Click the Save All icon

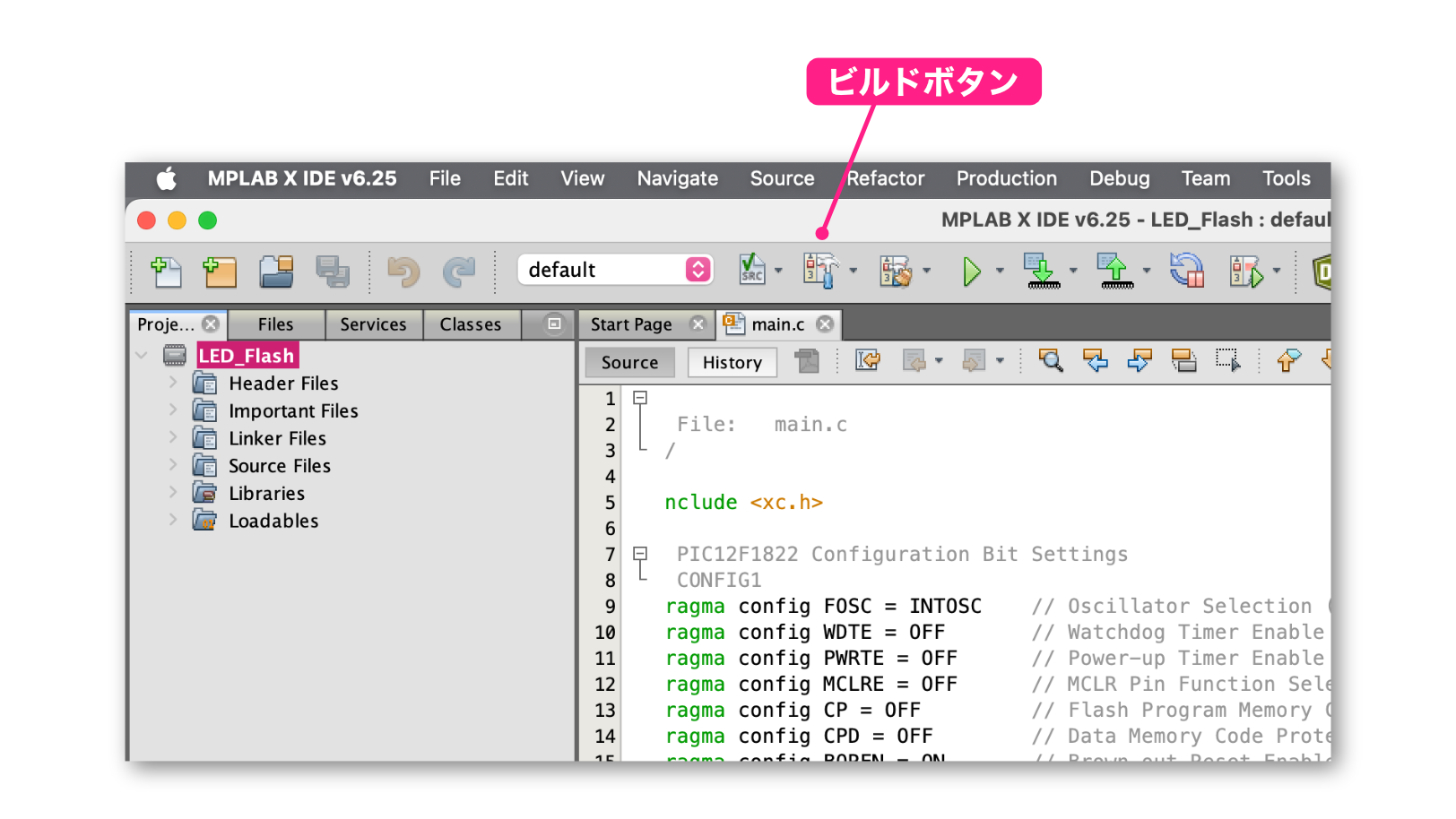coord(333,272)
